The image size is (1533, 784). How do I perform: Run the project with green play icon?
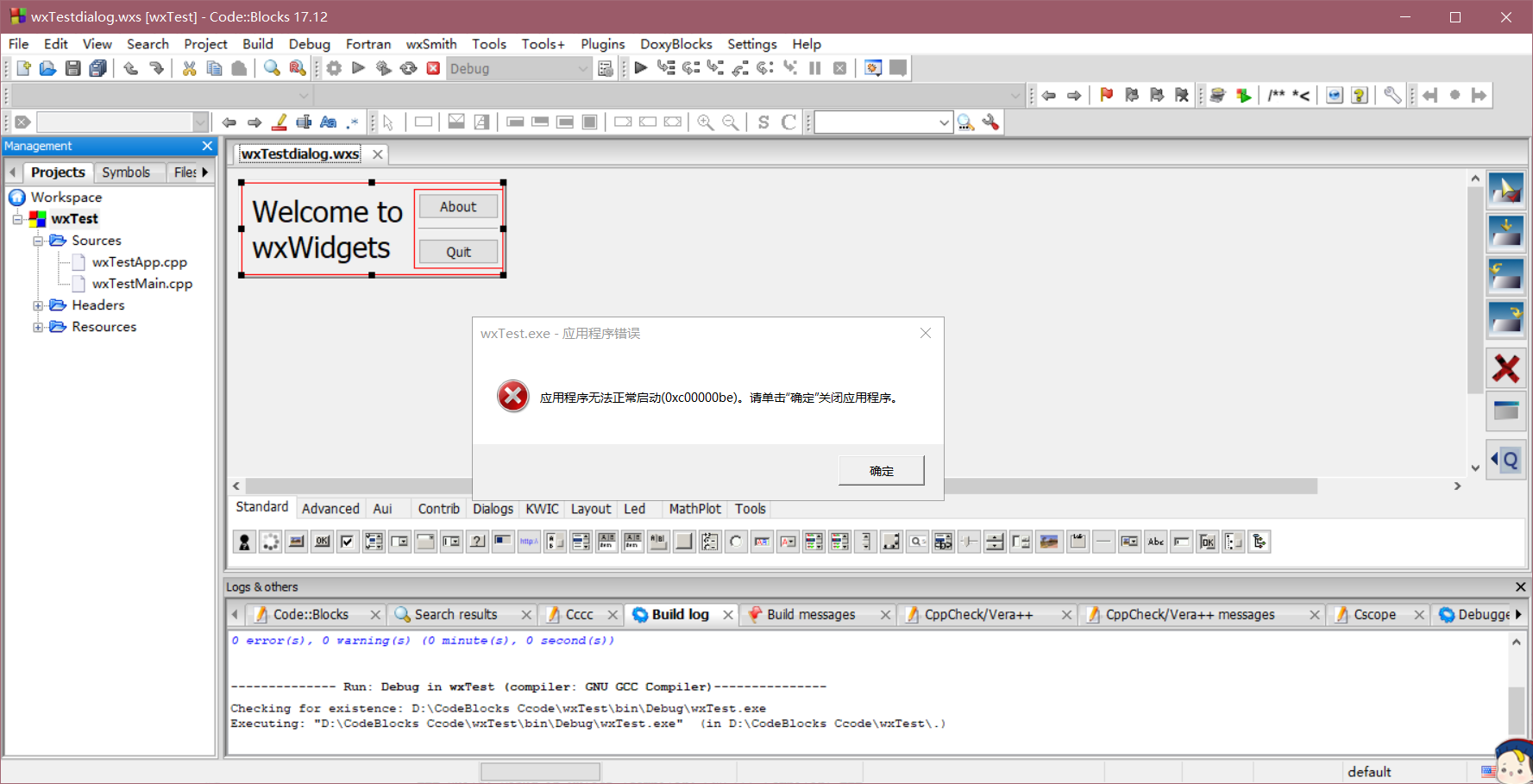(x=359, y=68)
